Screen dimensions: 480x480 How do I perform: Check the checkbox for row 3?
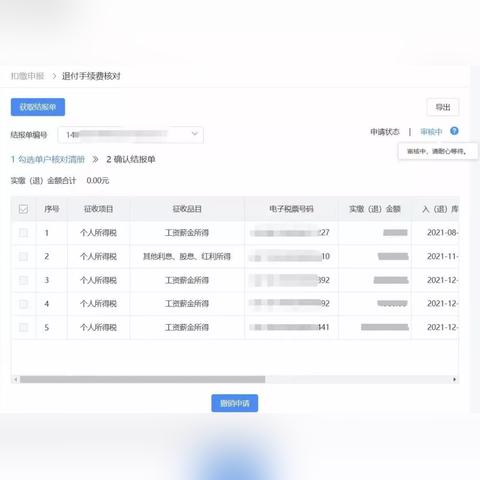23,280
